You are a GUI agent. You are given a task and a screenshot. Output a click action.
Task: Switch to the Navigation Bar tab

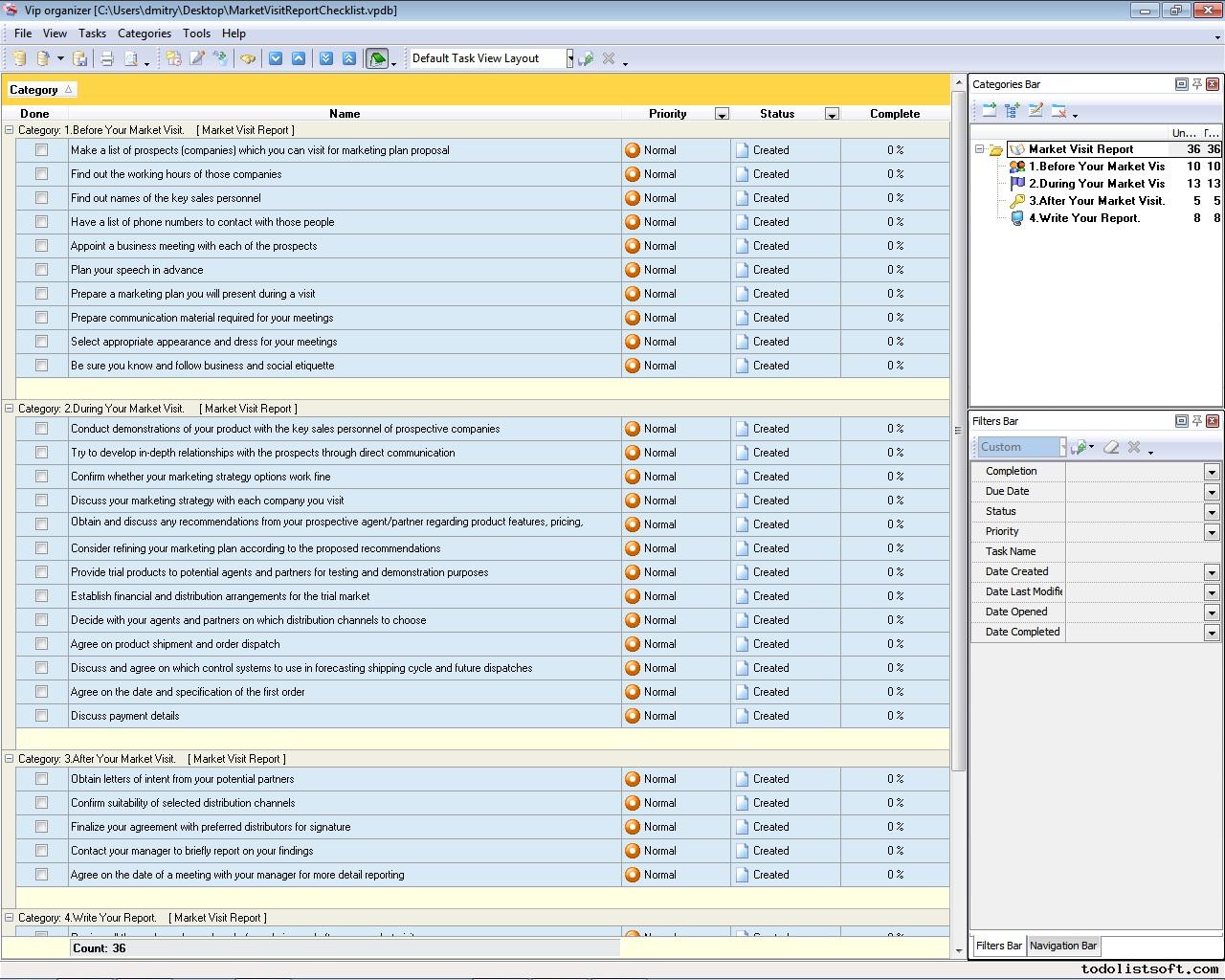(x=1062, y=946)
